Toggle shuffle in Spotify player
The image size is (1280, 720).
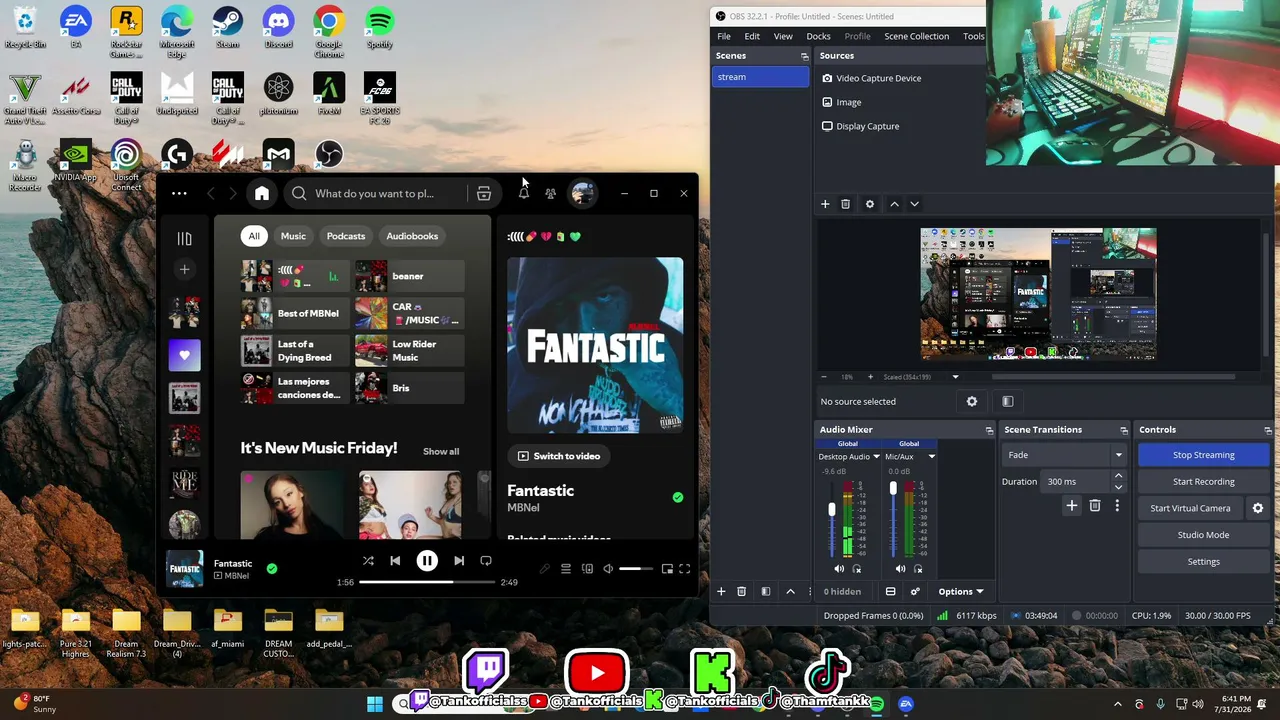[x=368, y=561]
